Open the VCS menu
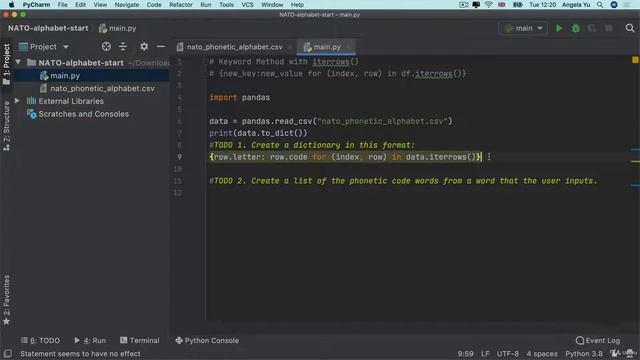 pos(247,5)
